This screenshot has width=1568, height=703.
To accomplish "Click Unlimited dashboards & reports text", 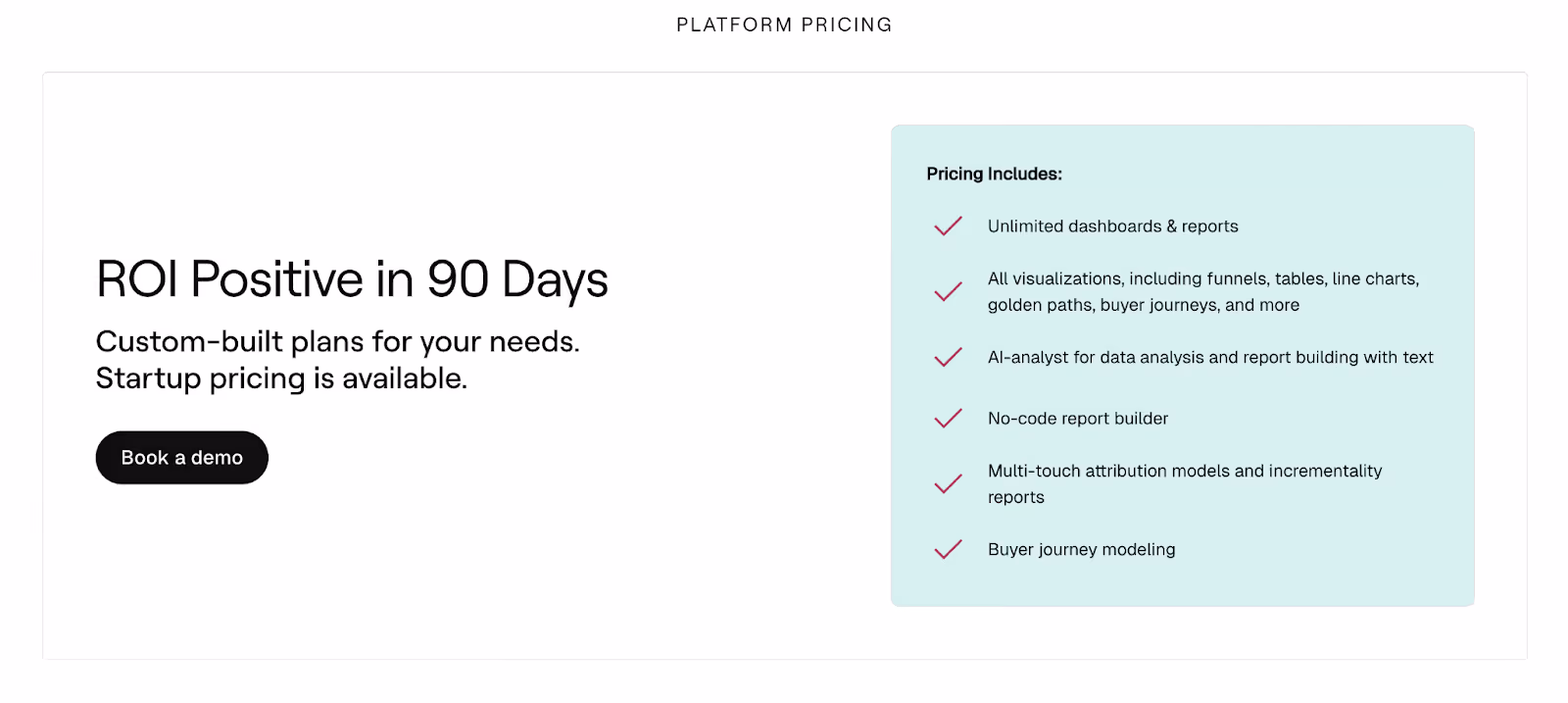I will (x=1112, y=226).
